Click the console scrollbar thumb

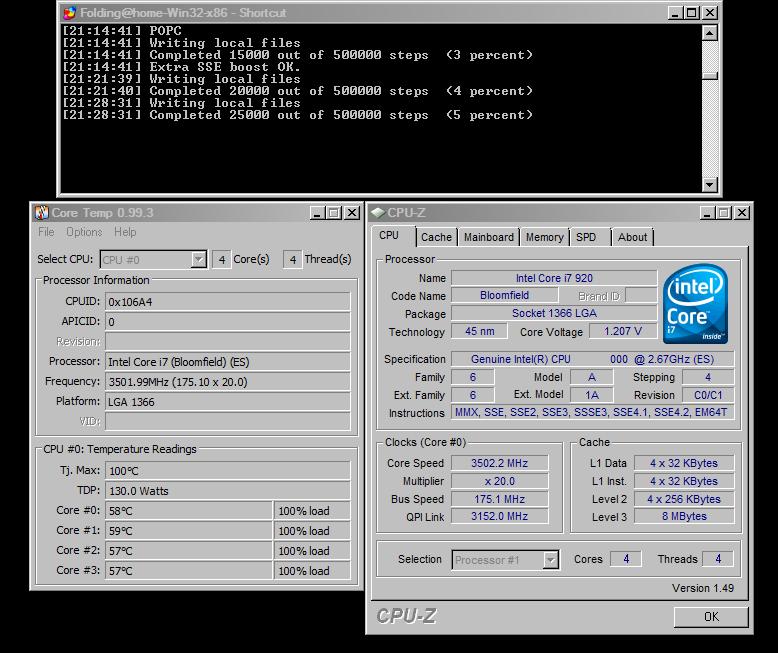coord(710,76)
